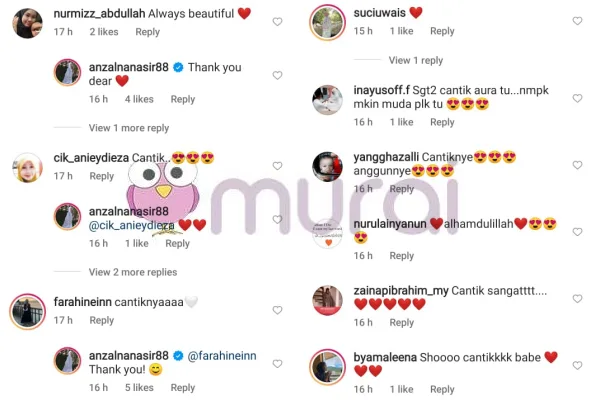Tap the heart next to yangghazalli's comment
This screenshot has height=400, width=600.
click(577, 165)
